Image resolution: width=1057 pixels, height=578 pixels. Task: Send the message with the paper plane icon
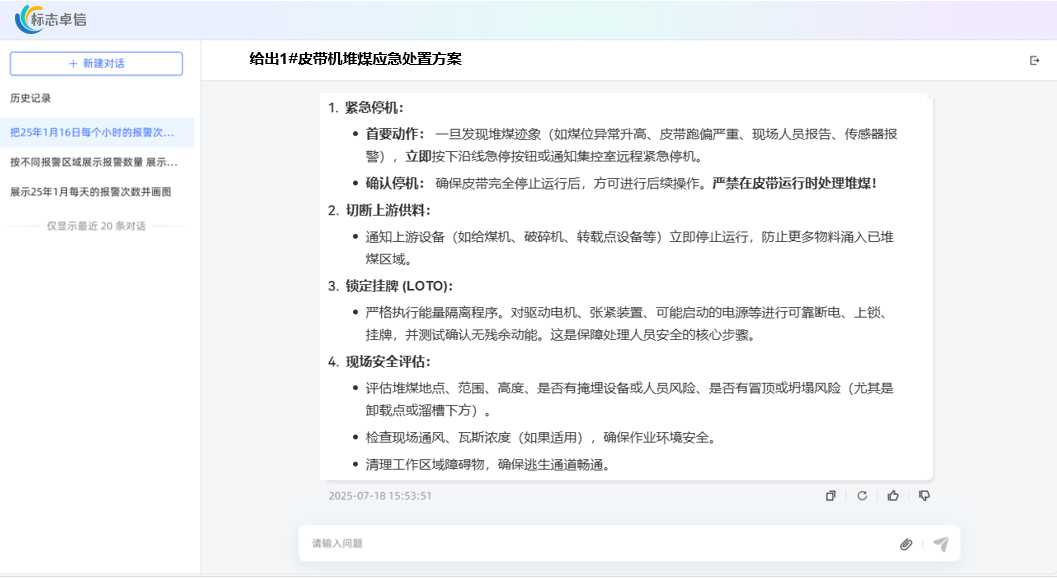coord(940,544)
